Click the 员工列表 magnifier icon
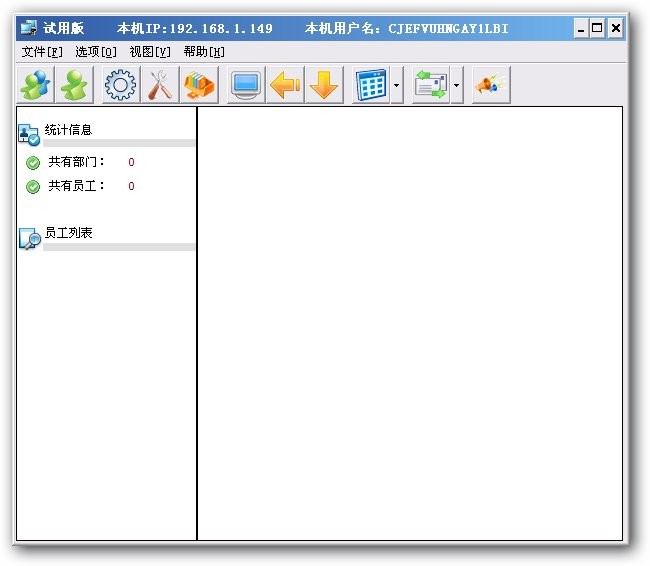Image resolution: width=650 pixels, height=566 pixels. [30, 238]
